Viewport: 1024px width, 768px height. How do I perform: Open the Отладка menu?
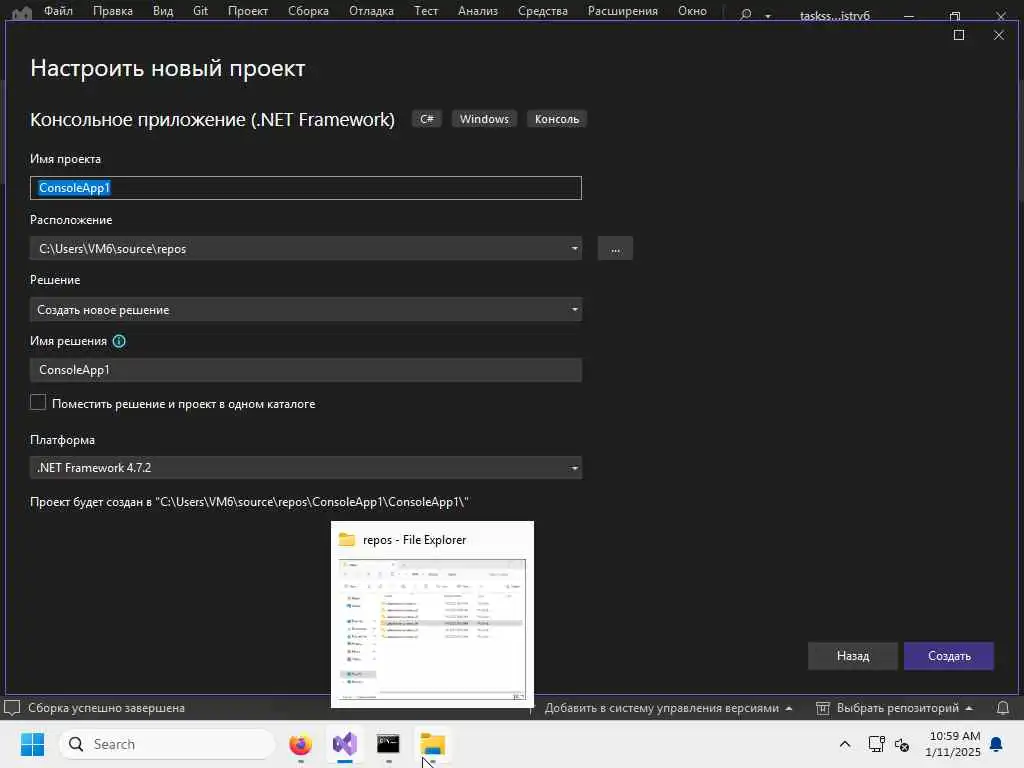[x=371, y=11]
